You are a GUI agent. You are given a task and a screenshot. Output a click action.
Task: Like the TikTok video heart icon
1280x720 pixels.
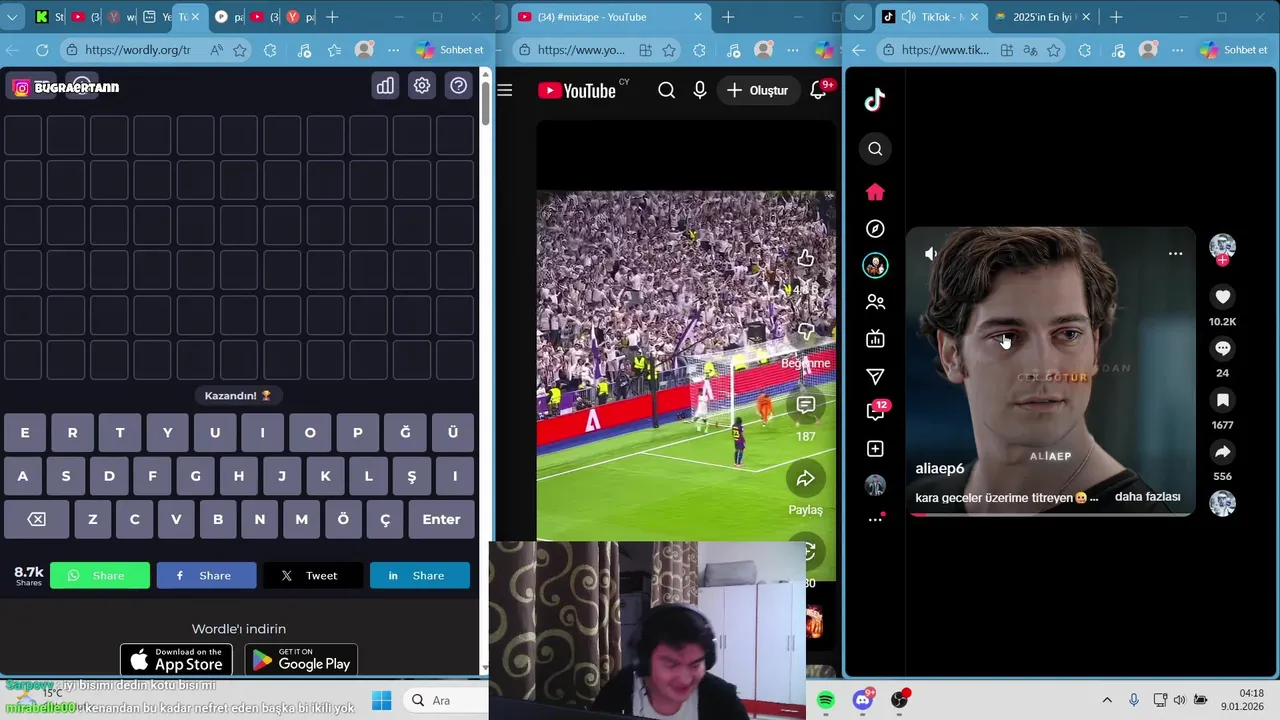[1222, 297]
